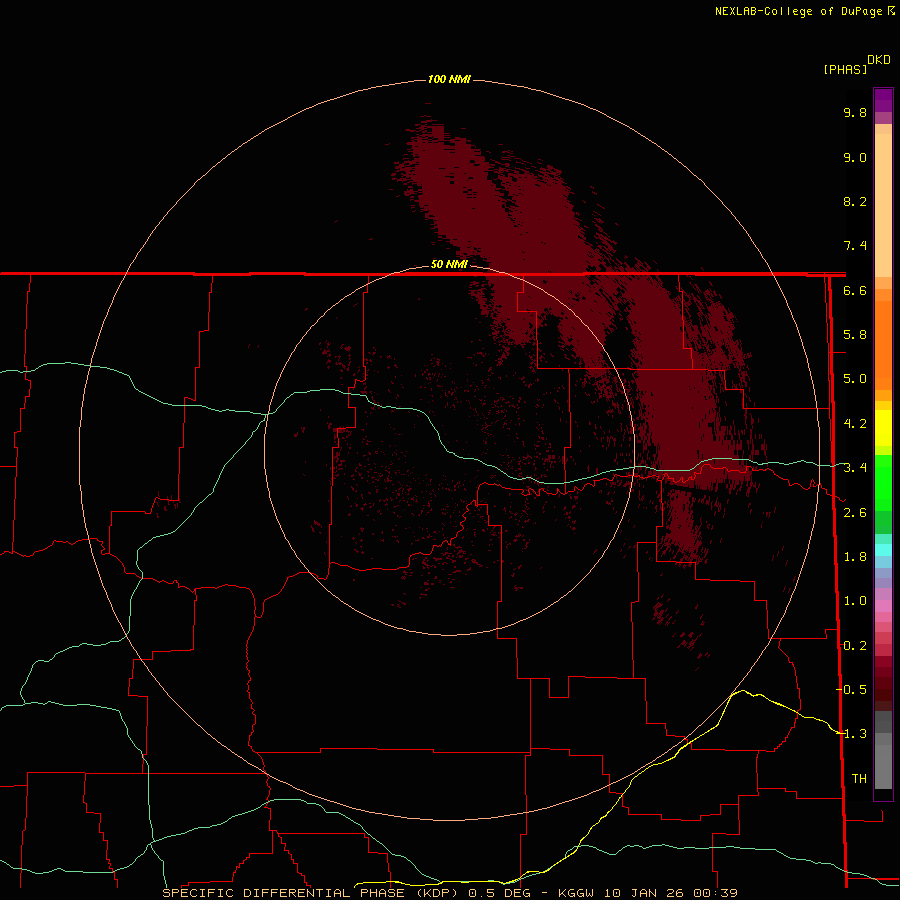Click the -1.3 value on the color scale

(x=852, y=734)
